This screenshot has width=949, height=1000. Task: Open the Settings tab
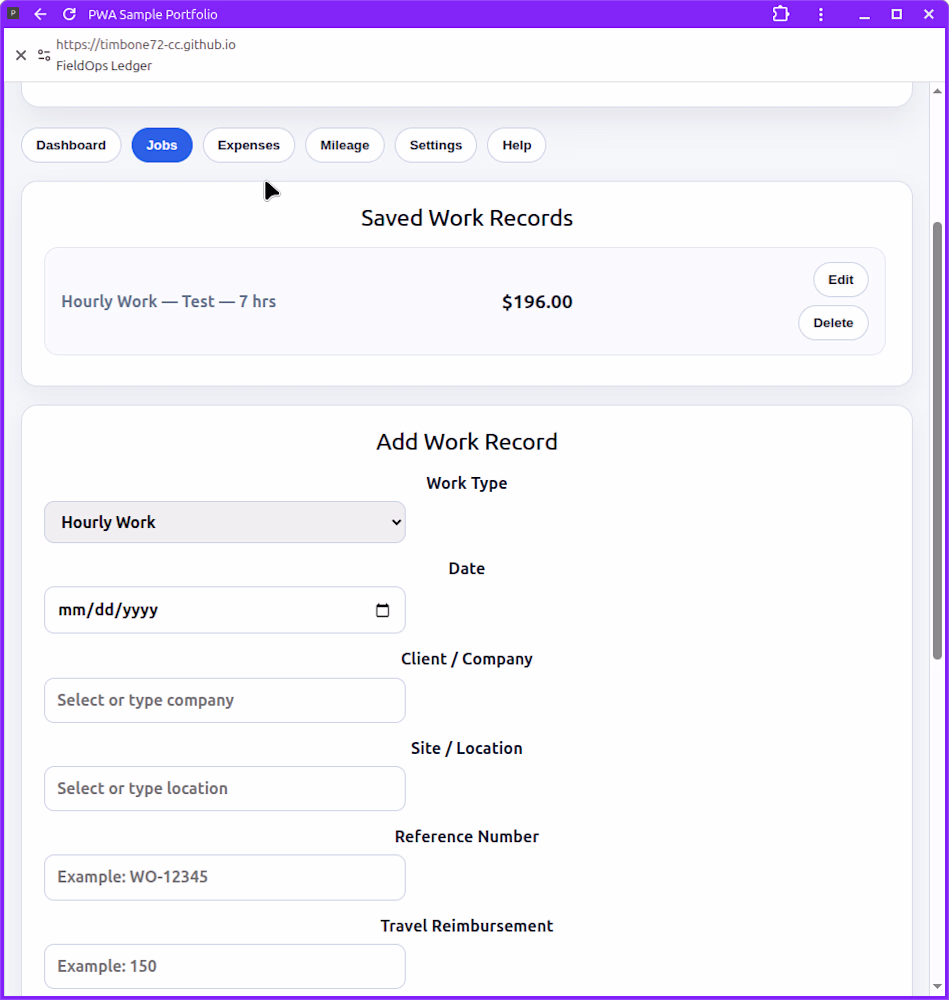436,145
